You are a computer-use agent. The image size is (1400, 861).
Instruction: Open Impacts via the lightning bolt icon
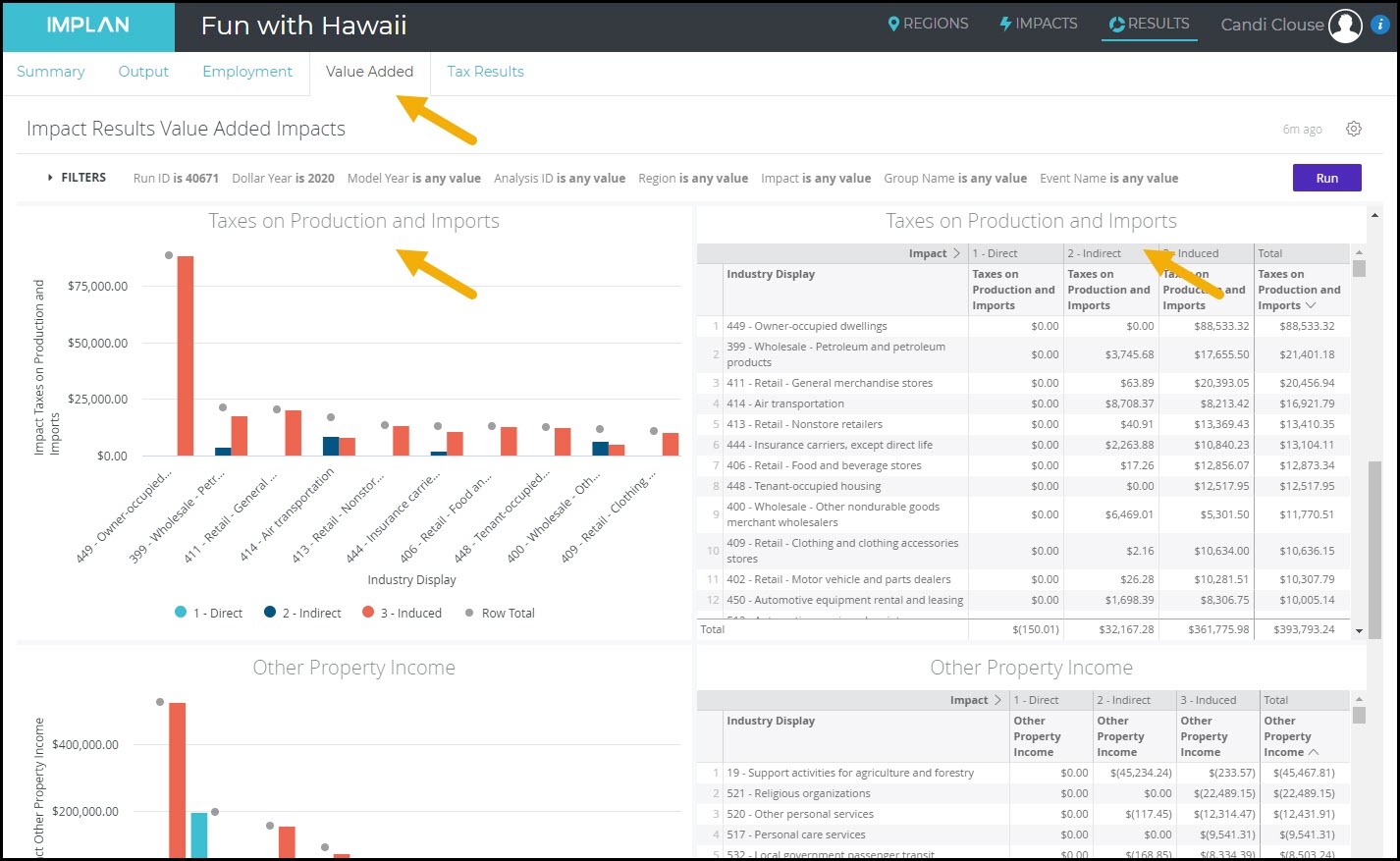point(1005,24)
